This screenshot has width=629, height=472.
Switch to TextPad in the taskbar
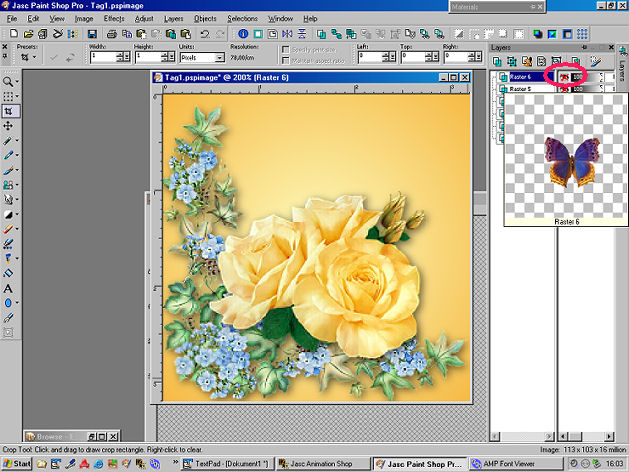point(227,464)
